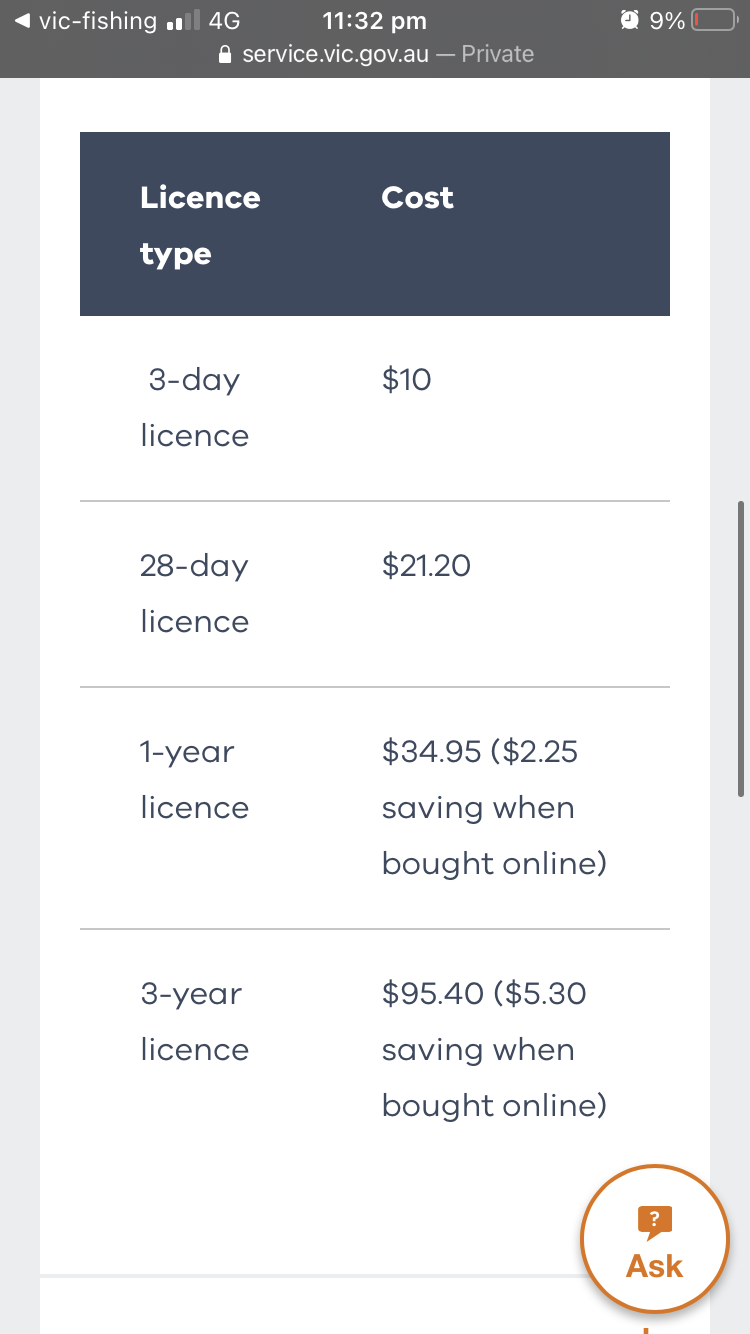Select the 3-day licence row label
The width and height of the screenshot is (750, 1334).
(195, 407)
